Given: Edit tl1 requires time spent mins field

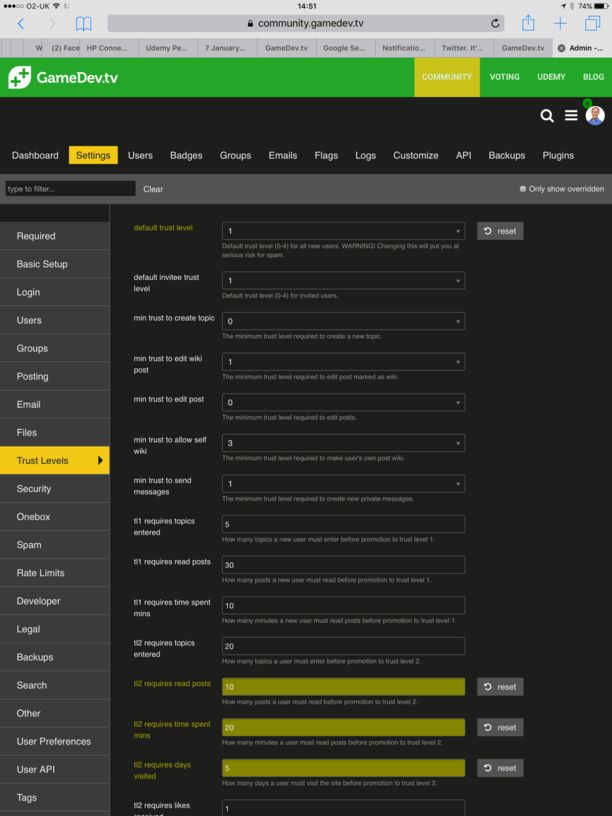Looking at the screenshot, I should click(x=343, y=605).
